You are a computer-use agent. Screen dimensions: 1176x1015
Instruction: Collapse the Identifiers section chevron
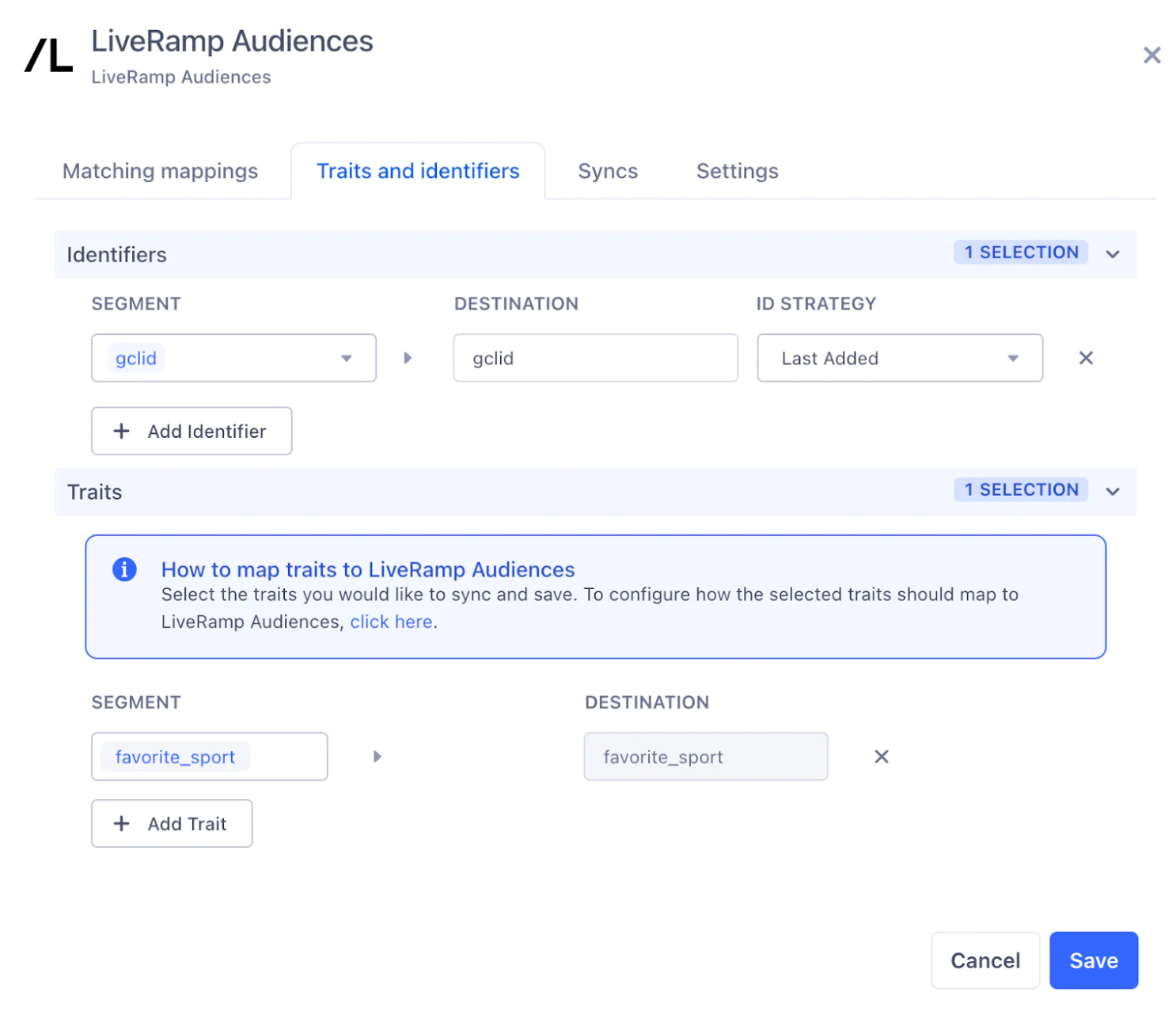coord(1113,254)
